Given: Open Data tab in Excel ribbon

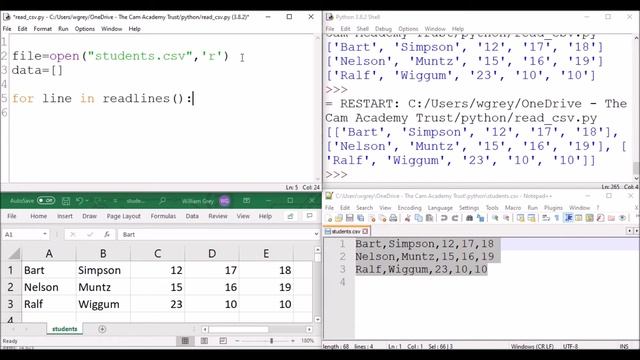Looking at the screenshot, I should pos(192,216).
